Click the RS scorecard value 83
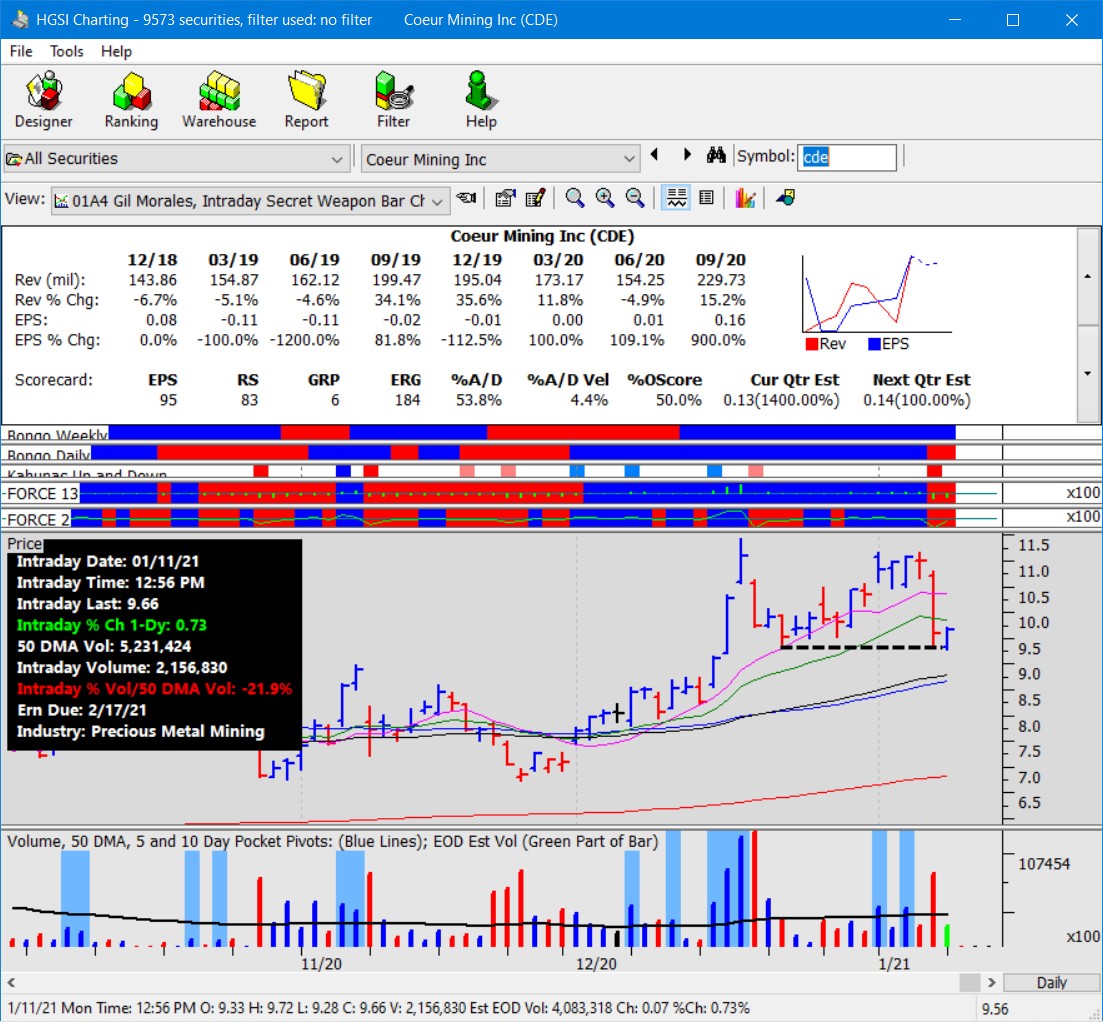The height and width of the screenshot is (1022, 1103). [x=249, y=400]
